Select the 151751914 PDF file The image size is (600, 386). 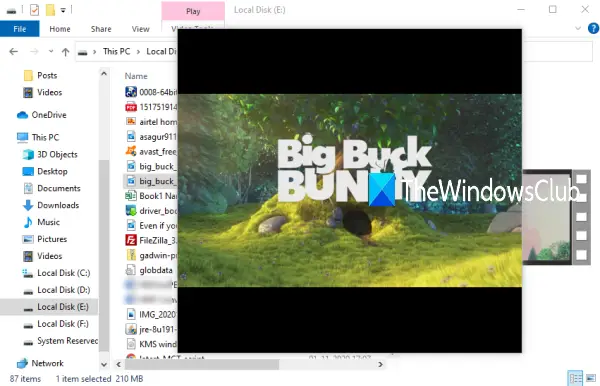click(x=151, y=107)
